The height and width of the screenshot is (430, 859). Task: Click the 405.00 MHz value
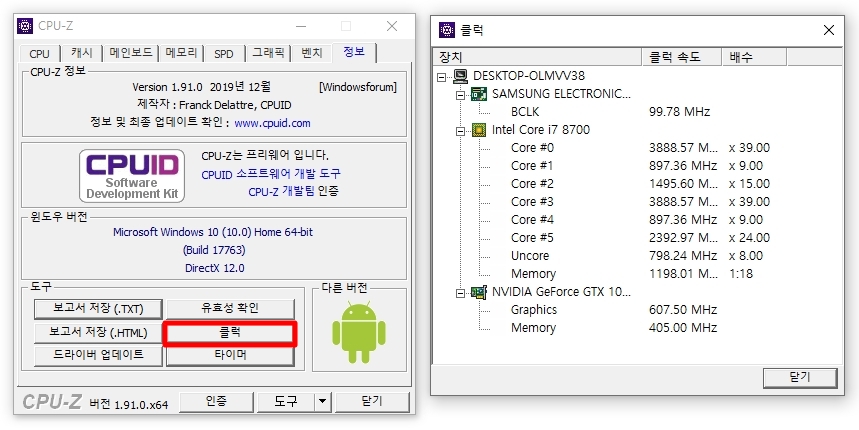click(x=683, y=328)
